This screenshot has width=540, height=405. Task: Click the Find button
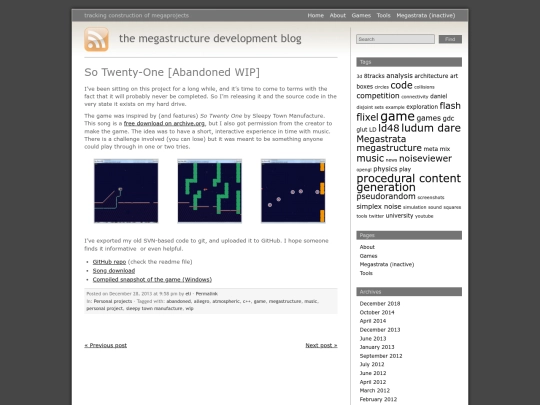pos(450,39)
